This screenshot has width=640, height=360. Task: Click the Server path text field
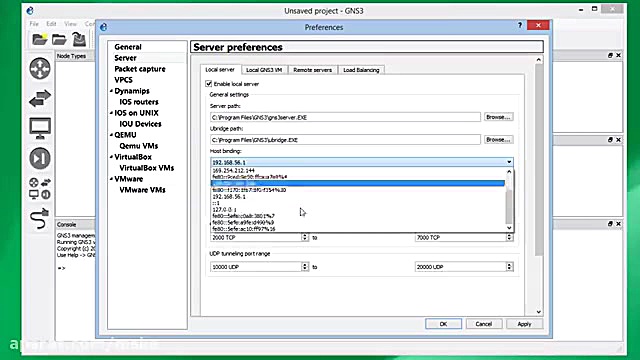345,117
